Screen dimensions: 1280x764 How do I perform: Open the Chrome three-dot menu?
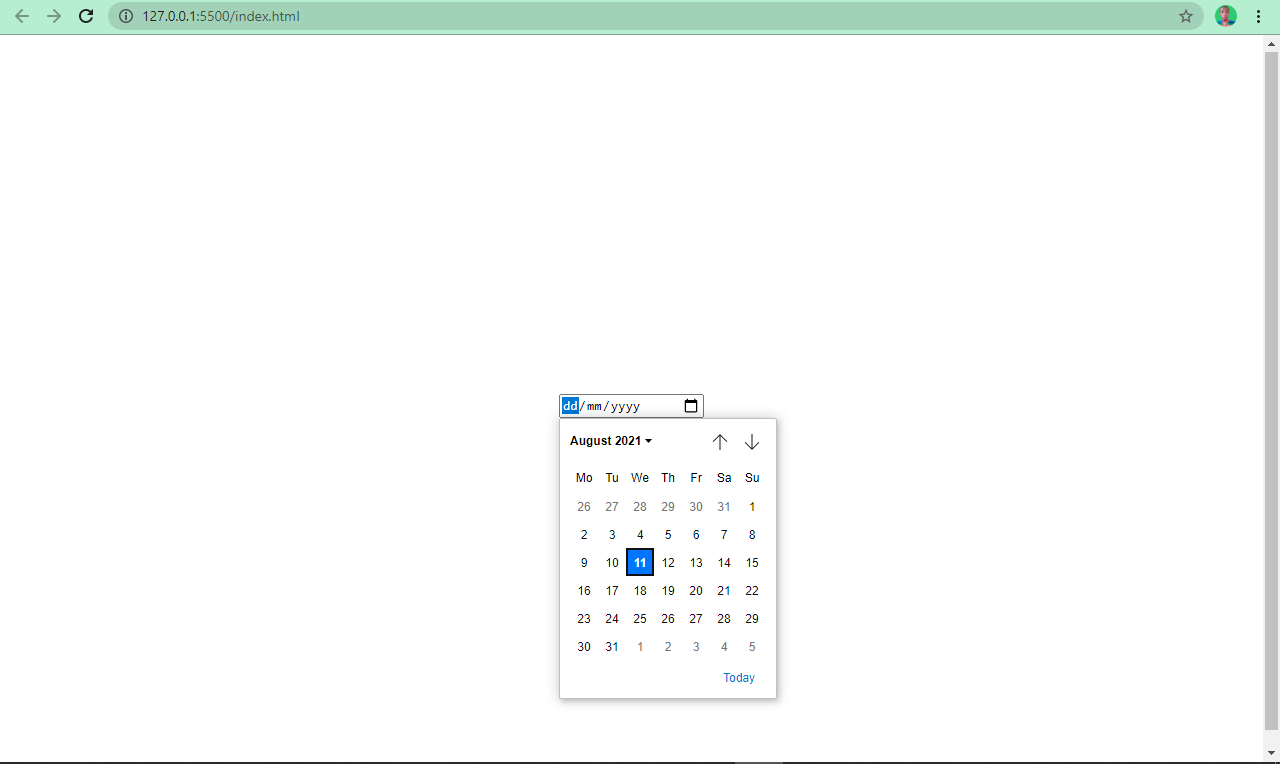tap(1258, 16)
